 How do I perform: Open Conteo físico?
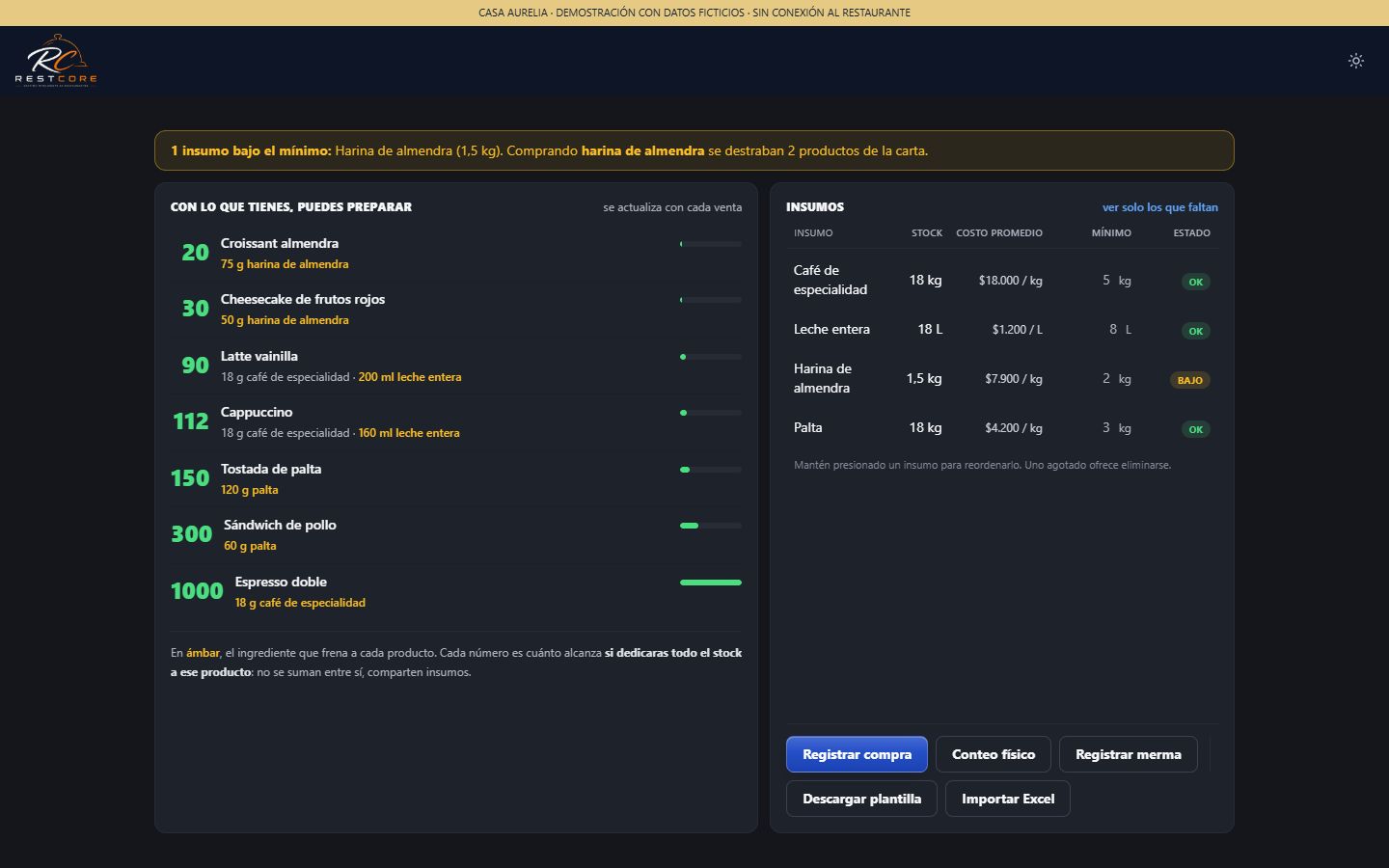[x=994, y=754]
